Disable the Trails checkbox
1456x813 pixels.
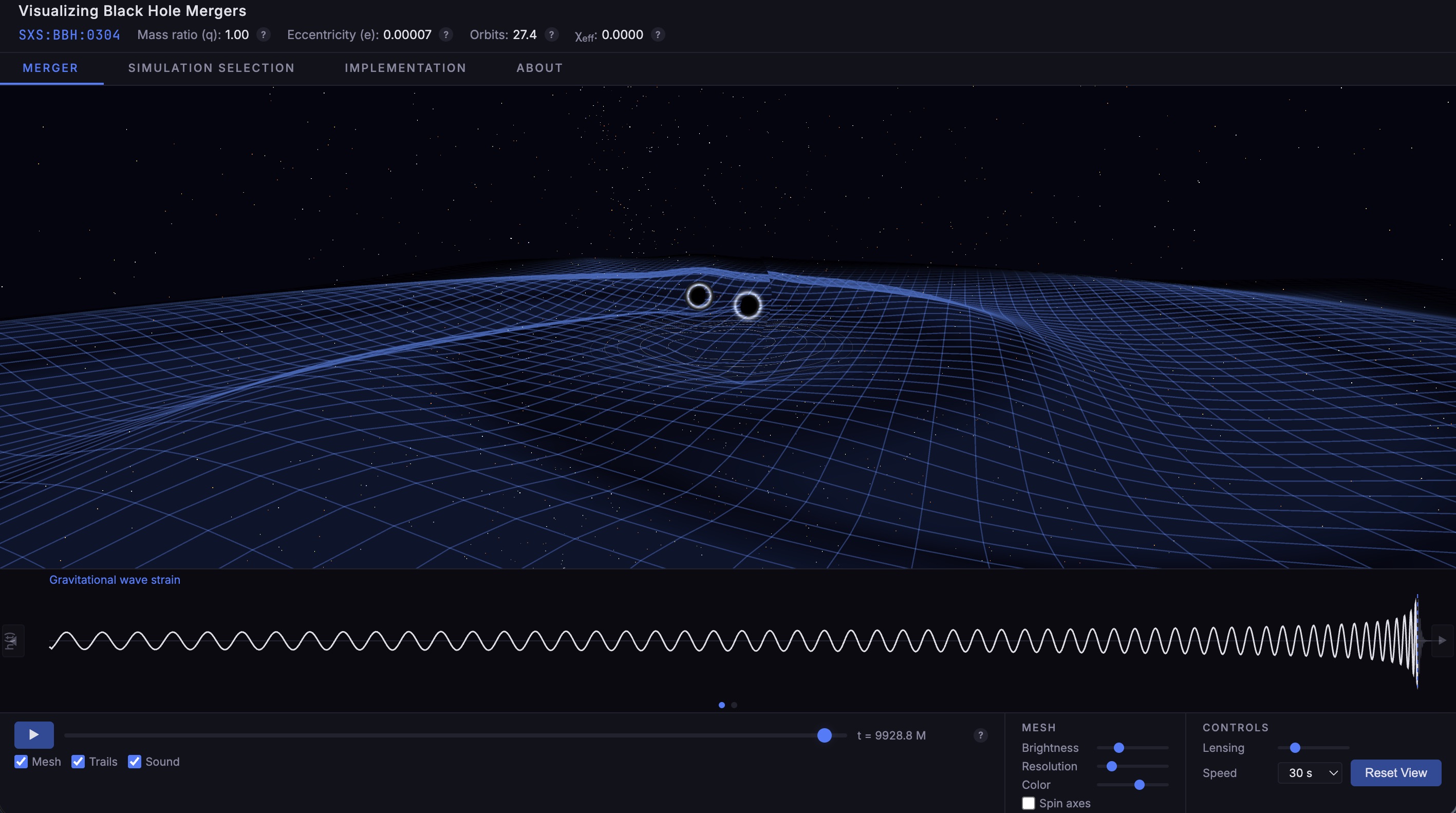79,762
